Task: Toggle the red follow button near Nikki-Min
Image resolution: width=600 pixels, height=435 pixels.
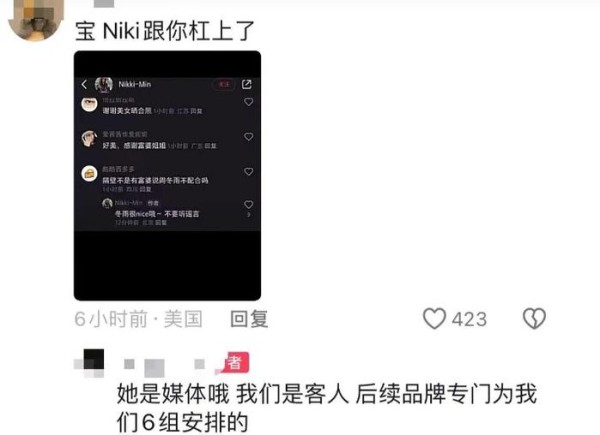Action: 224,84
